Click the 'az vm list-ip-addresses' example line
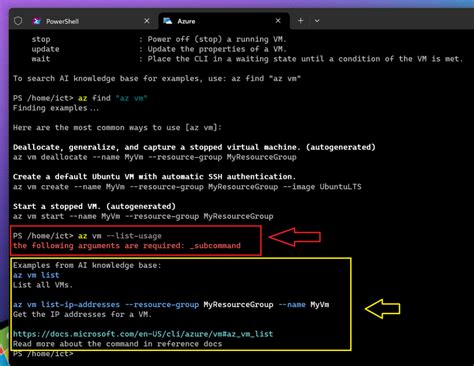Screen dimensions: 474x366 [171, 305]
